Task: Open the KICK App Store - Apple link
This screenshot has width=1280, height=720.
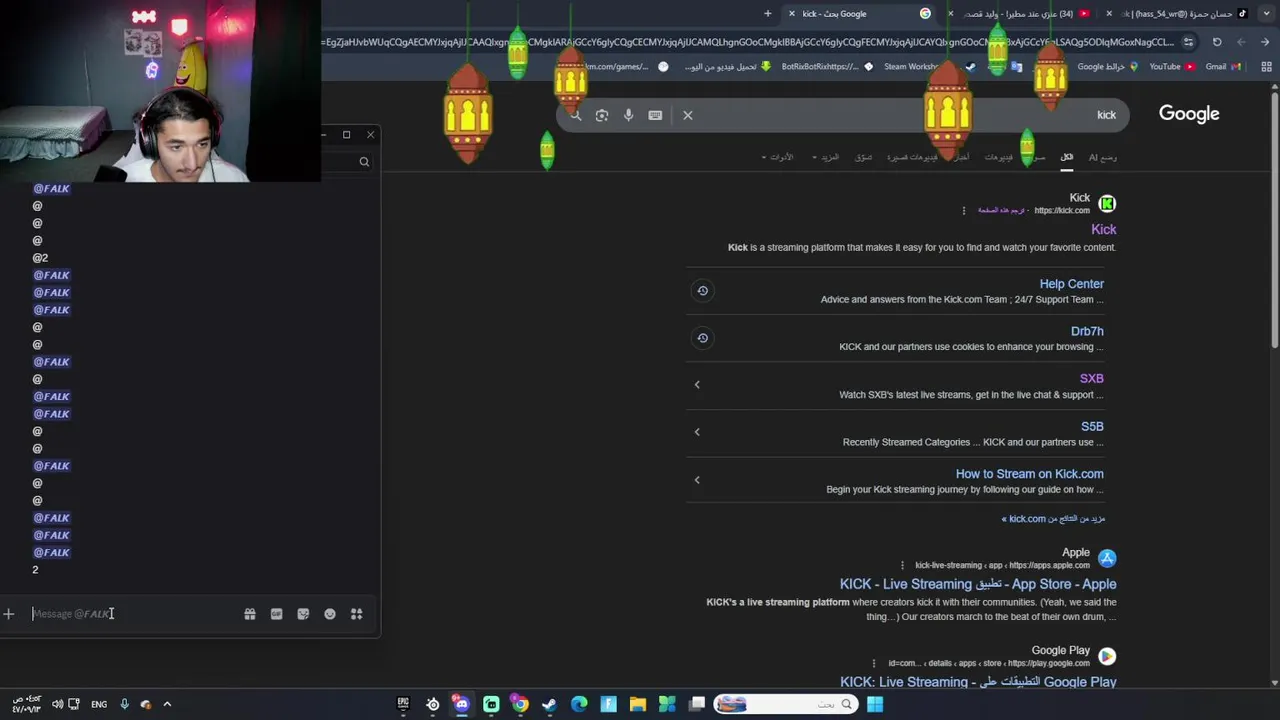Action: click(978, 584)
